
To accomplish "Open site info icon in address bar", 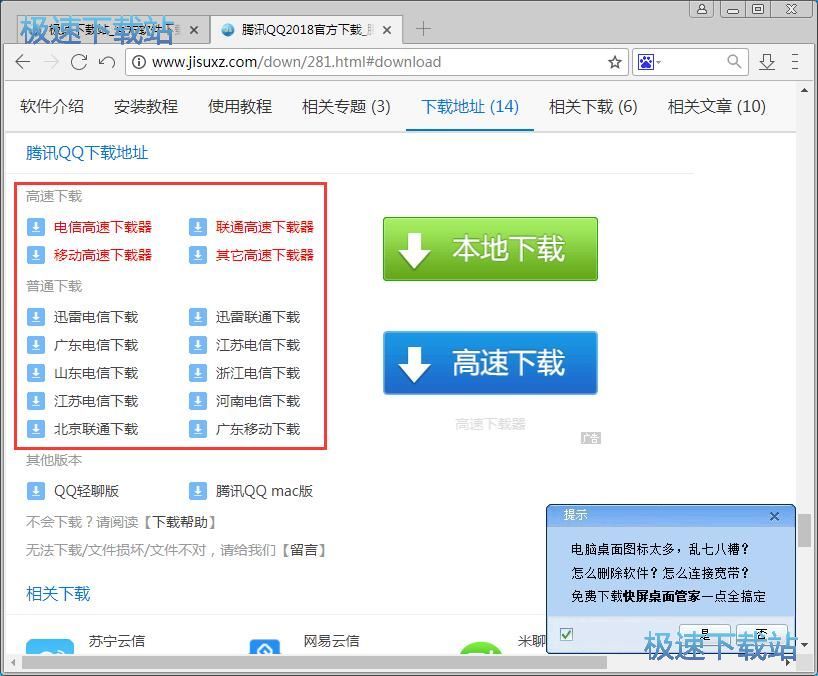I will (138, 62).
